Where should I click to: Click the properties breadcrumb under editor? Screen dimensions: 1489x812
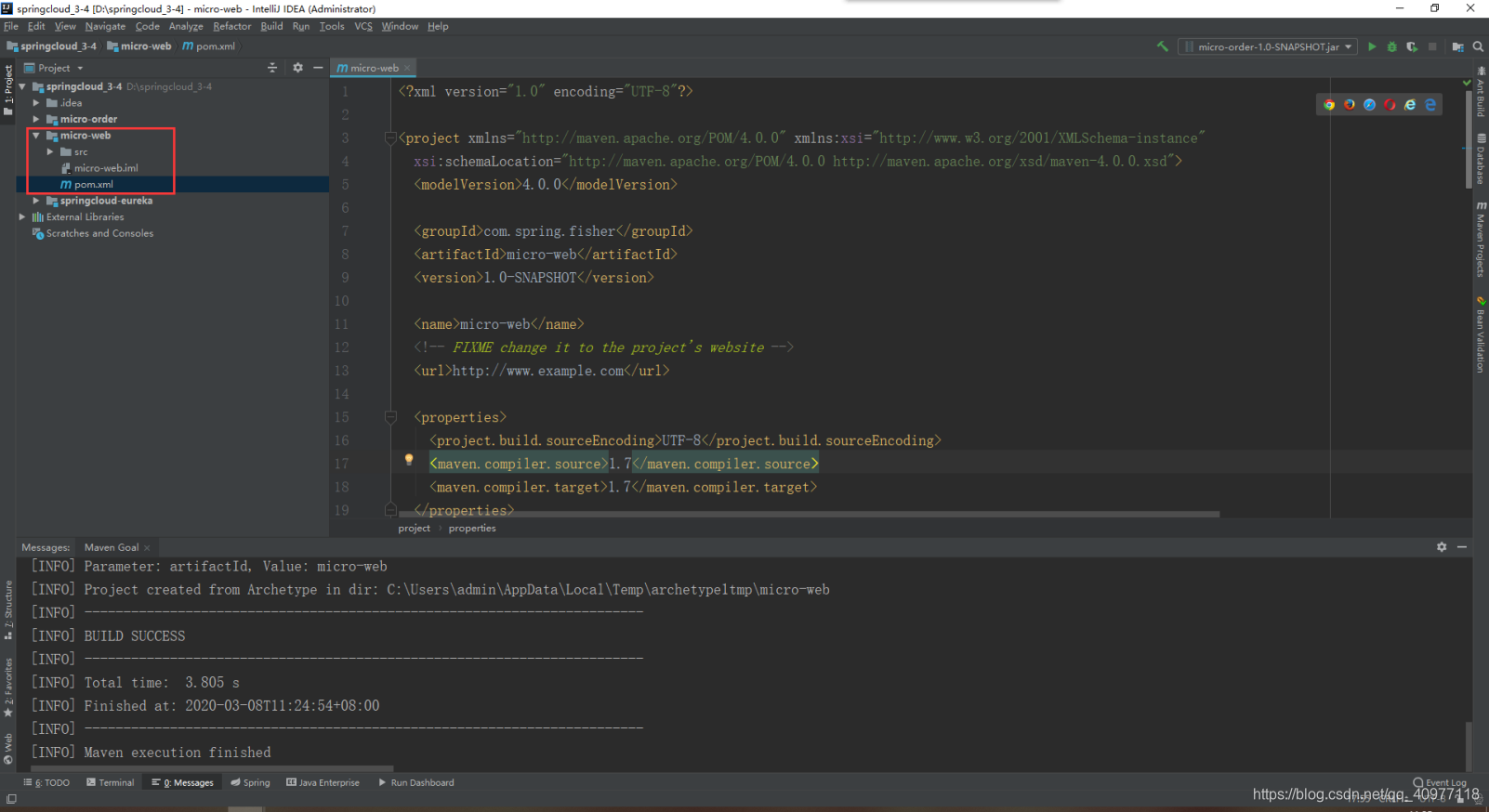[x=472, y=528]
